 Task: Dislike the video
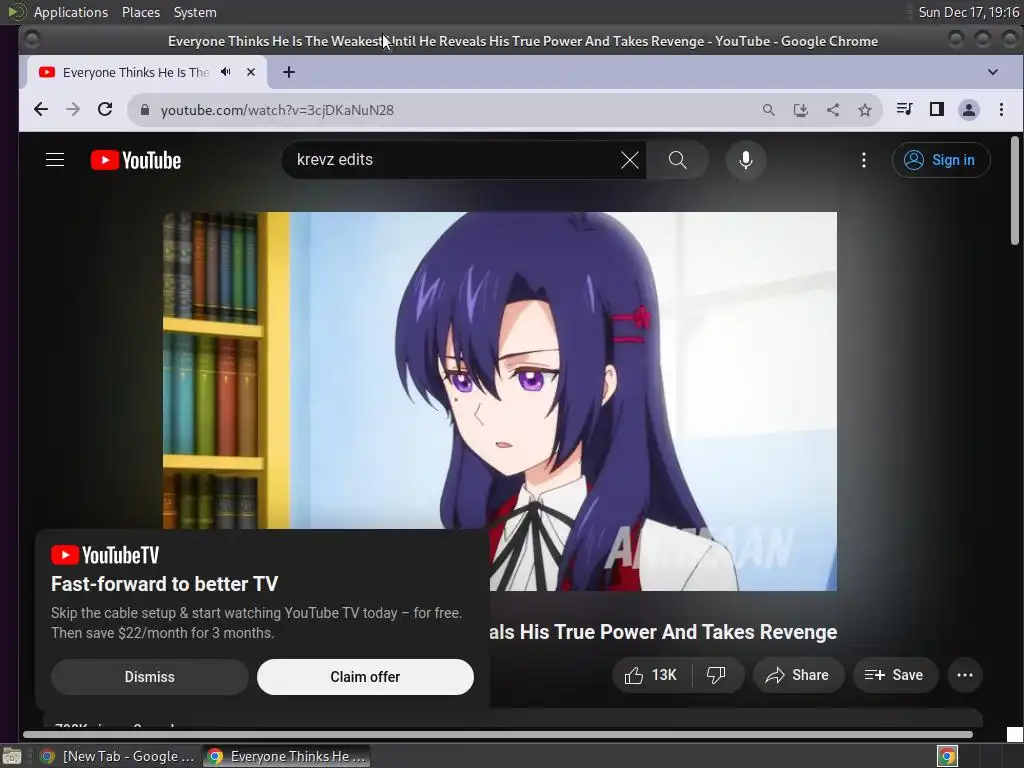pyautogui.click(x=716, y=675)
